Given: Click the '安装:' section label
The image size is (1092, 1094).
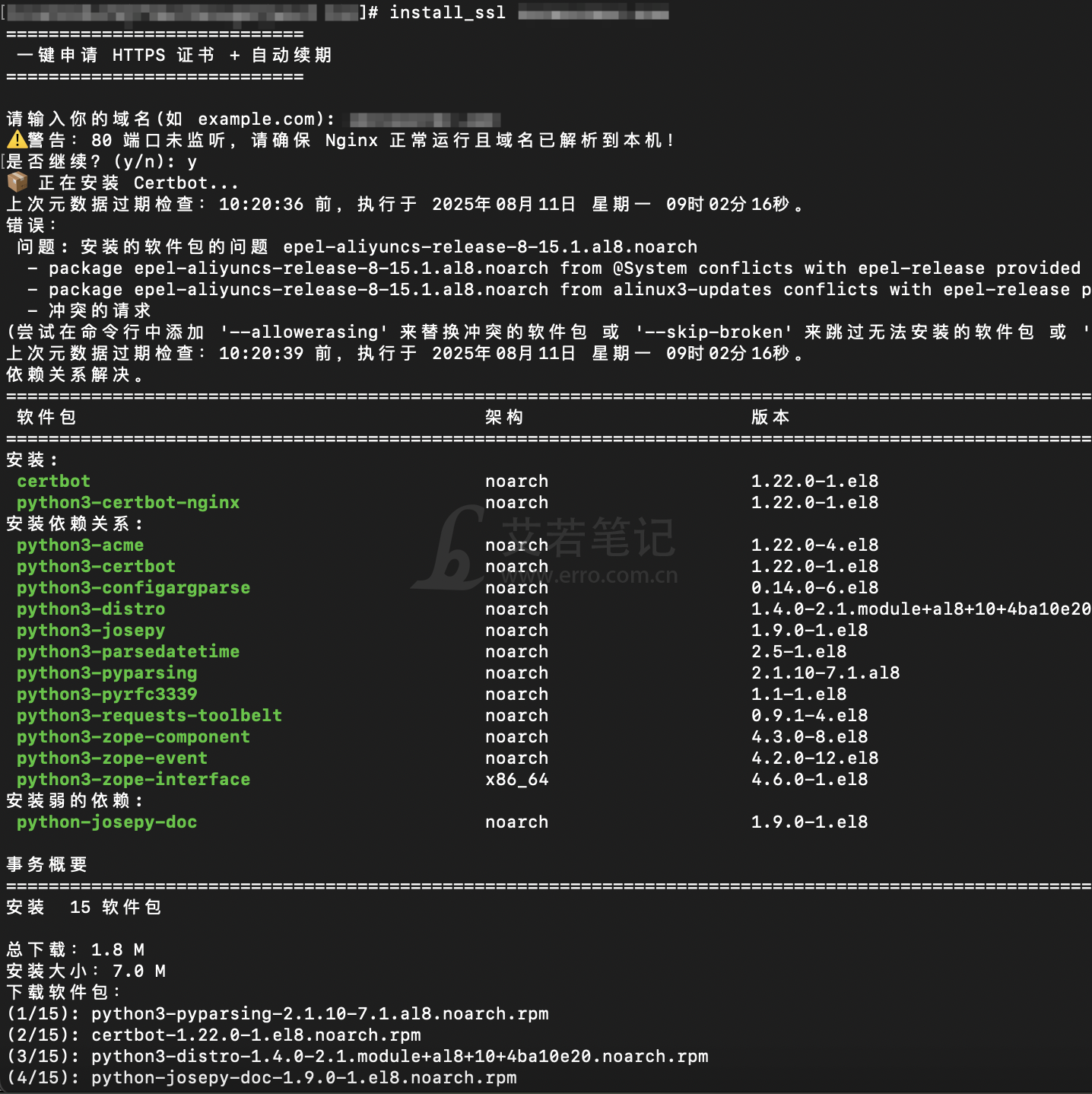Looking at the screenshot, I should 32,460.
